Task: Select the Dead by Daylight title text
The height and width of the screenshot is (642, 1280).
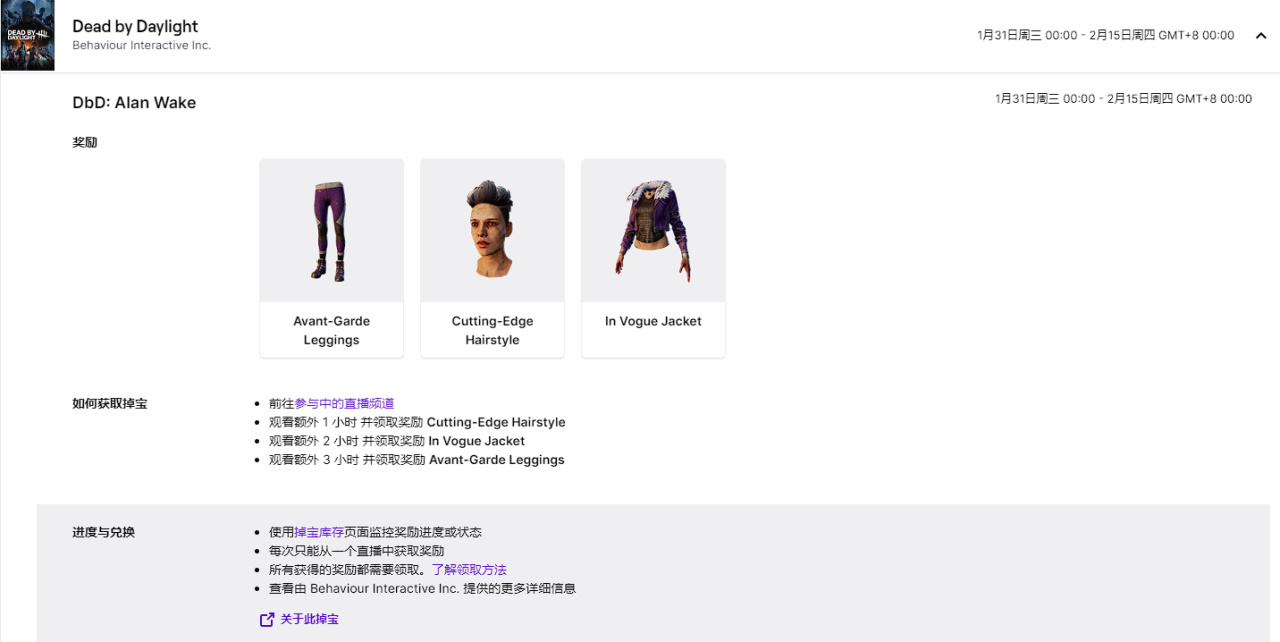Action: point(135,26)
